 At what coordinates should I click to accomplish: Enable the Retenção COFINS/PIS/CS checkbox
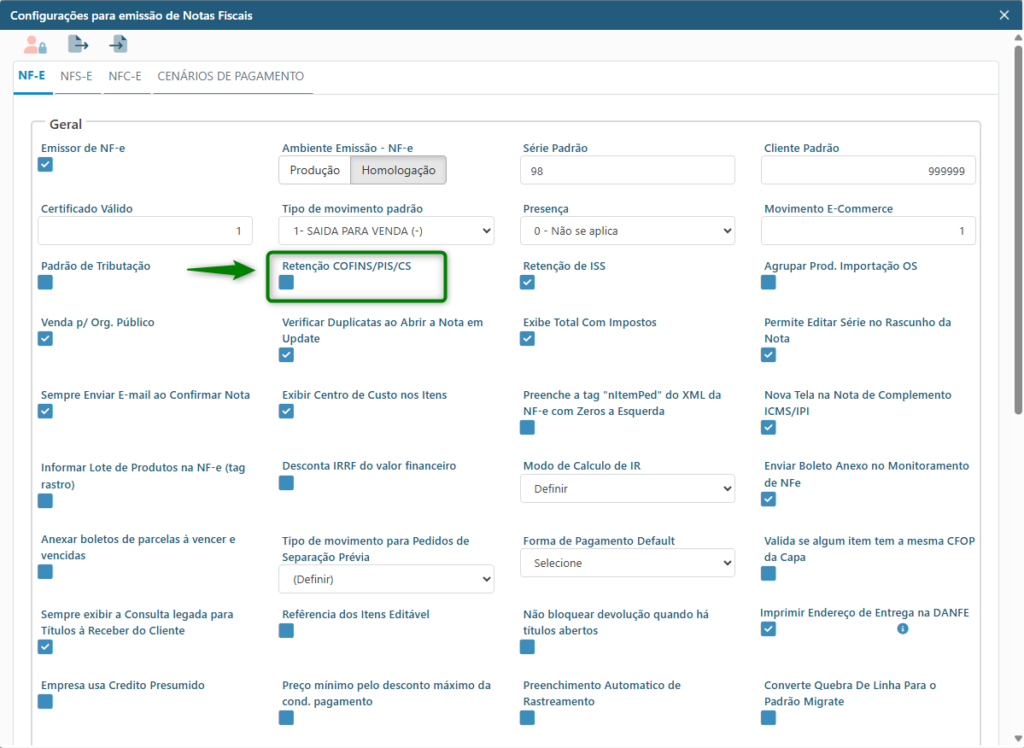(x=287, y=283)
